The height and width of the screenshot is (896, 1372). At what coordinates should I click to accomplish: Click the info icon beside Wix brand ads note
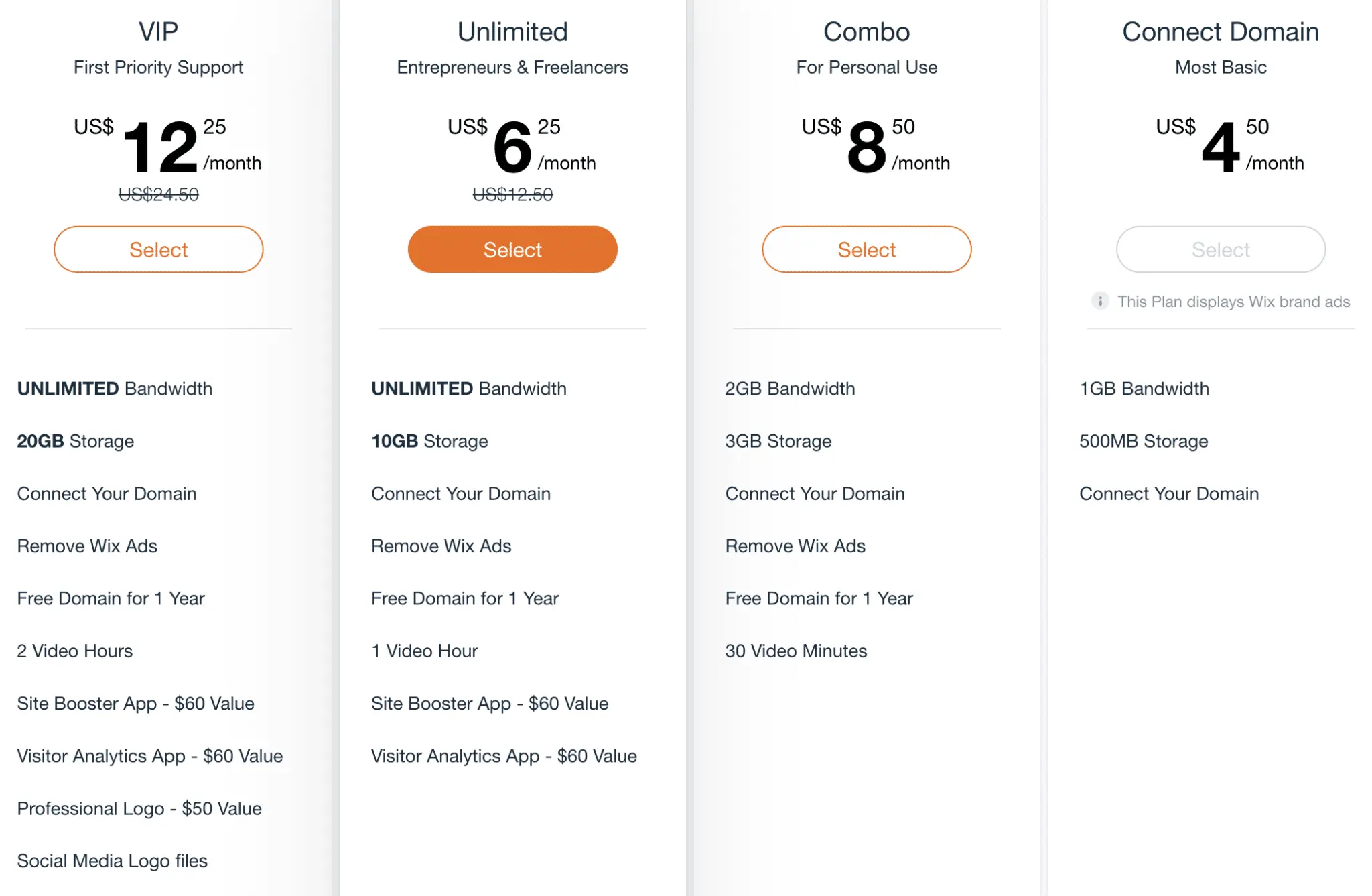pos(1100,301)
